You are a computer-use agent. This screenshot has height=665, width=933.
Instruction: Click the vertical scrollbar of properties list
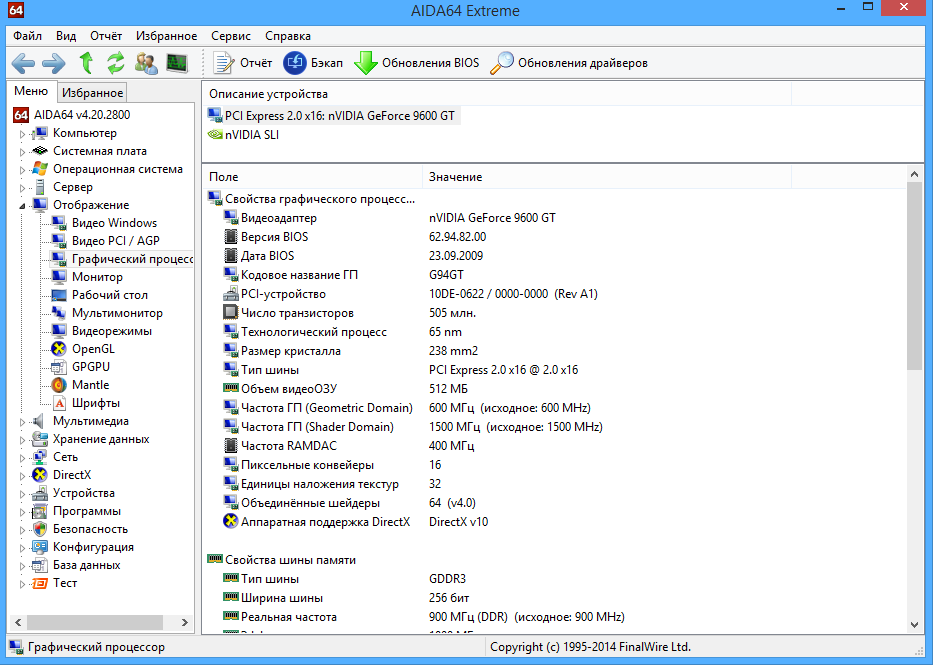pos(914,450)
